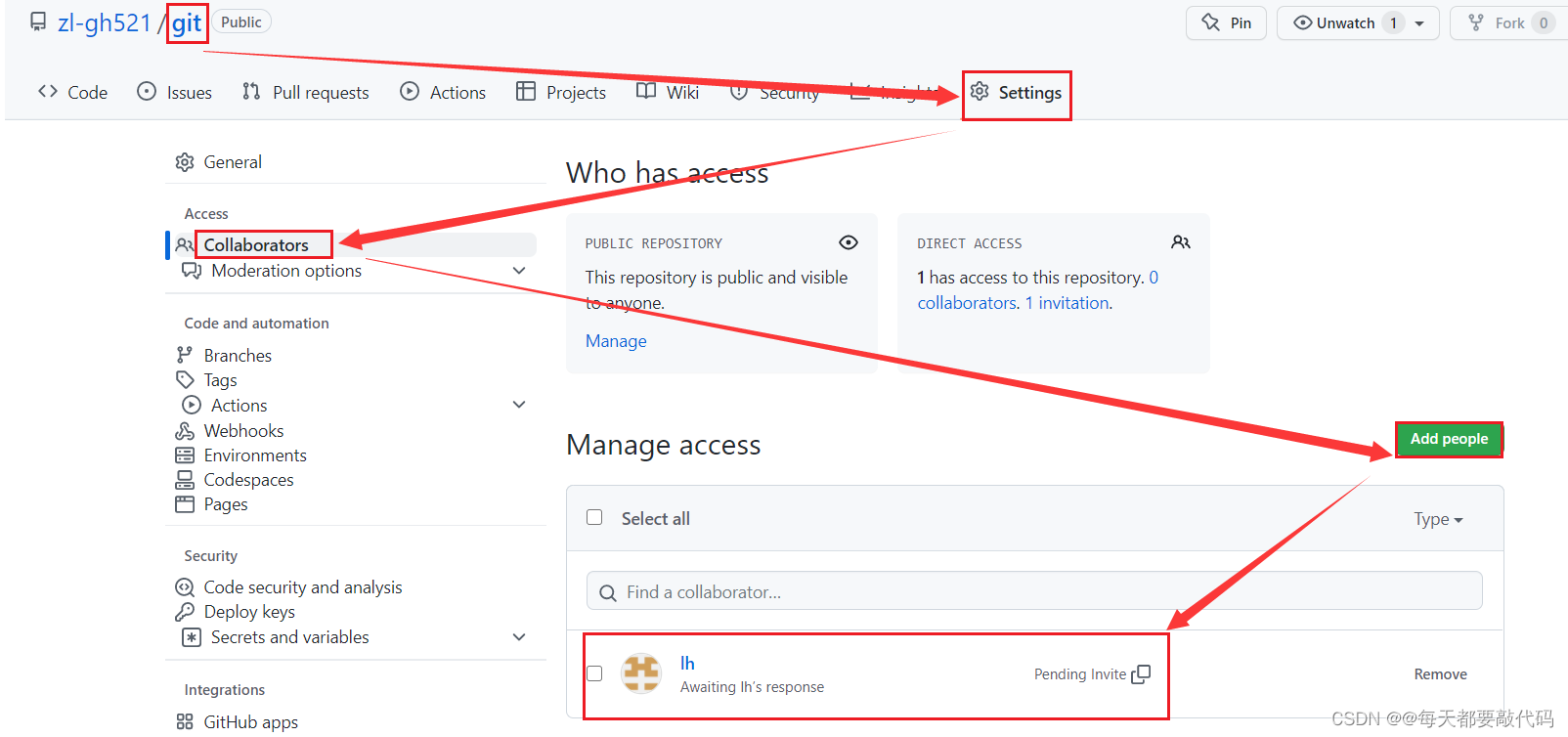Screen dimensions: 1568x737
Task: Select Collaborators in sidebar
Action: click(256, 244)
